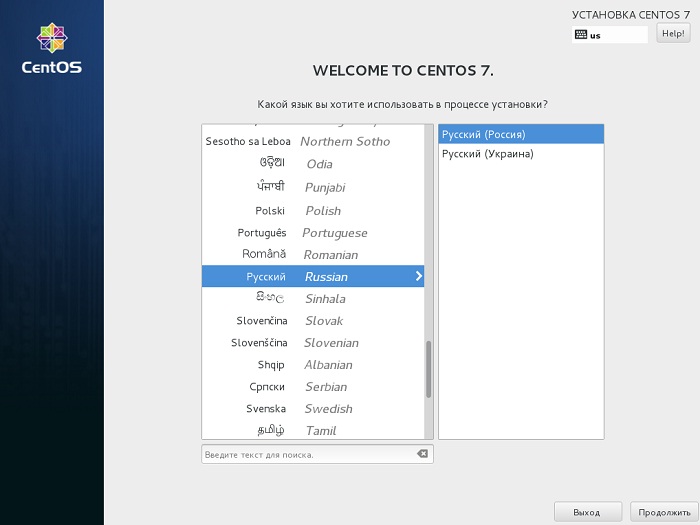This screenshot has height=525, width=700.
Task: Select Русский (Украина) locale
Action: pos(521,154)
